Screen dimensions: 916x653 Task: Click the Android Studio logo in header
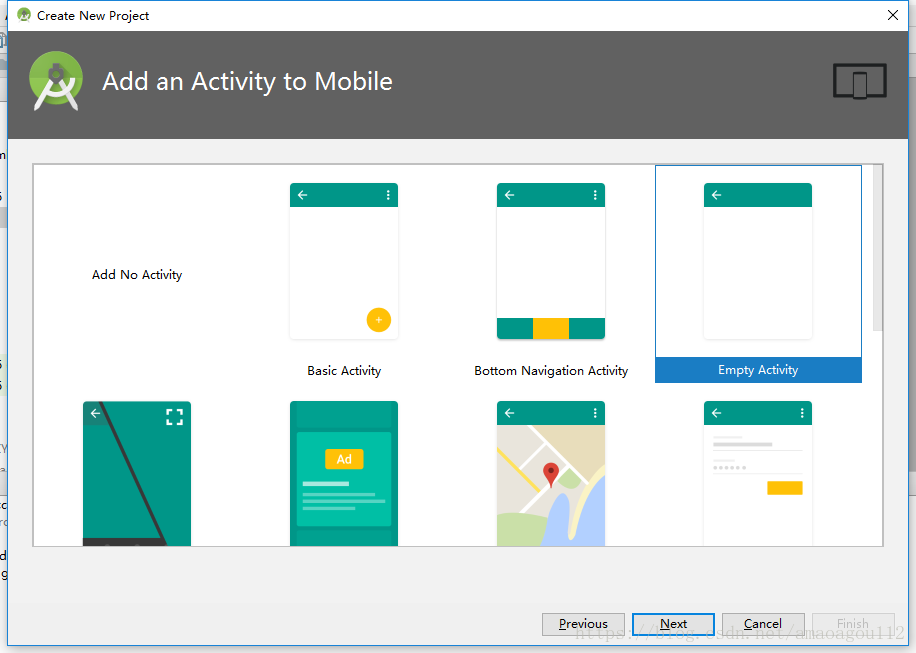[55, 81]
